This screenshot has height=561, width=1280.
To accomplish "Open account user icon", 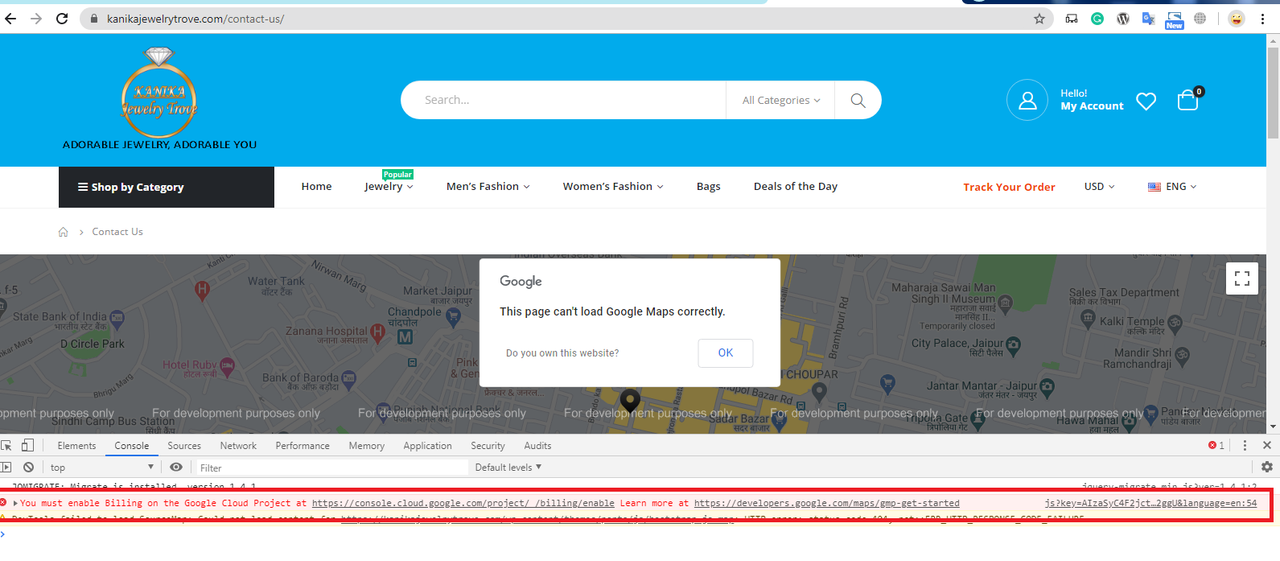I will [1027, 100].
